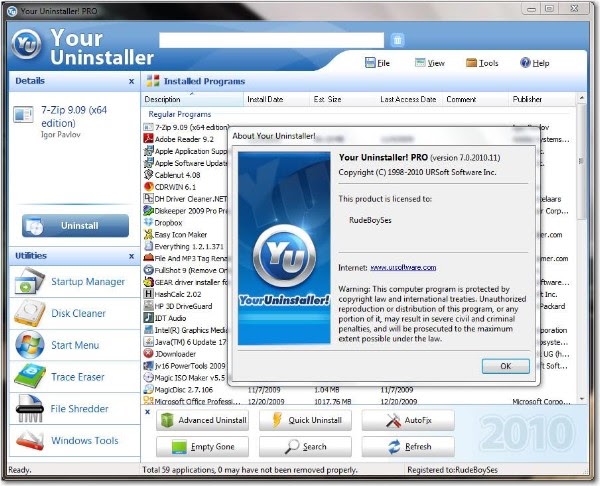The width and height of the screenshot is (600, 486).
Task: Select jv16 PowerTools 2009 icon
Action: [x=148, y=366]
